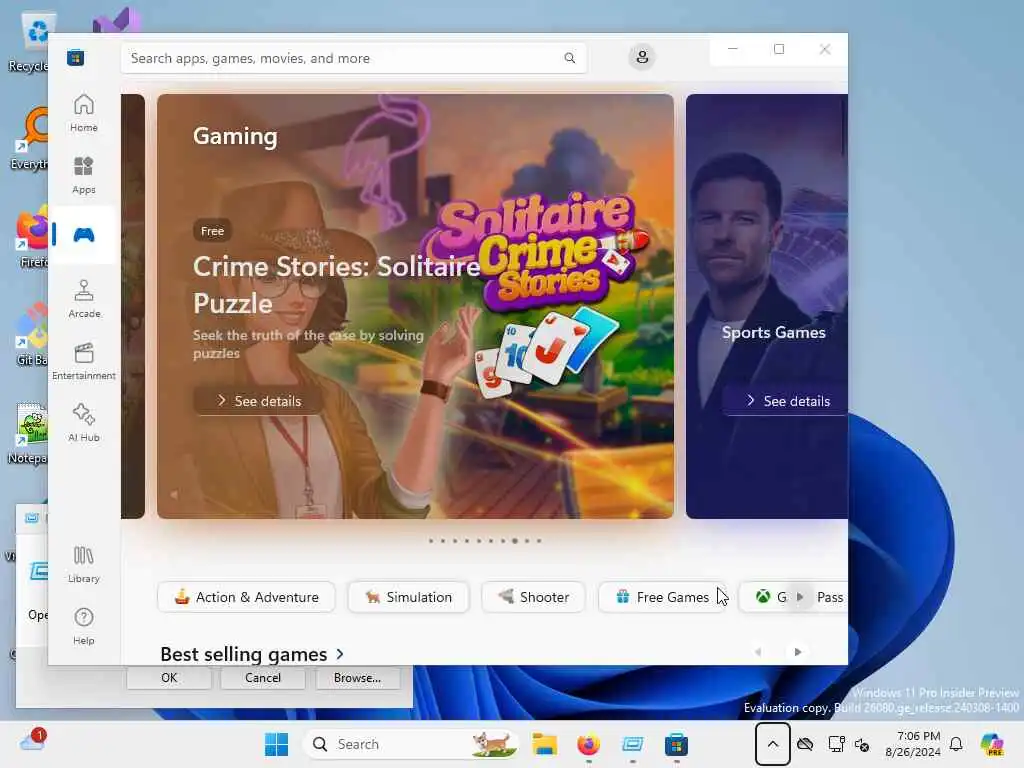Click Cancel in the background dialog
This screenshot has width=1024, height=768.
coord(263,678)
